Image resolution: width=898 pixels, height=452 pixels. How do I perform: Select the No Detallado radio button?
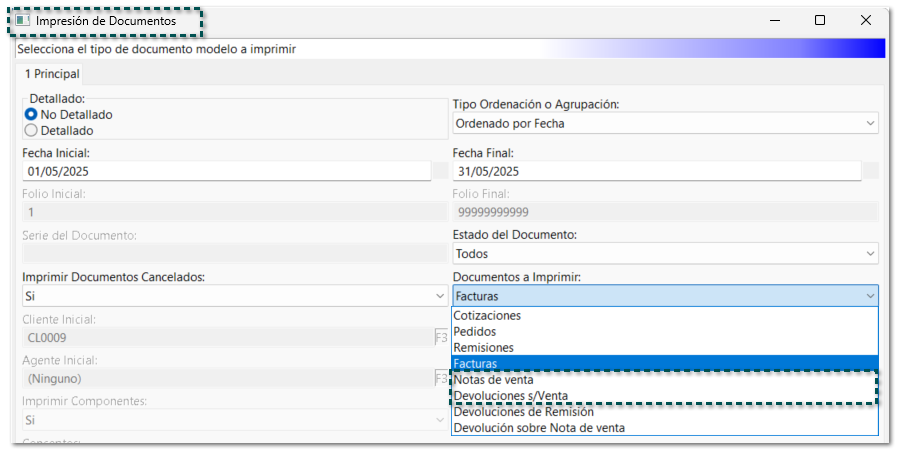click(x=31, y=115)
